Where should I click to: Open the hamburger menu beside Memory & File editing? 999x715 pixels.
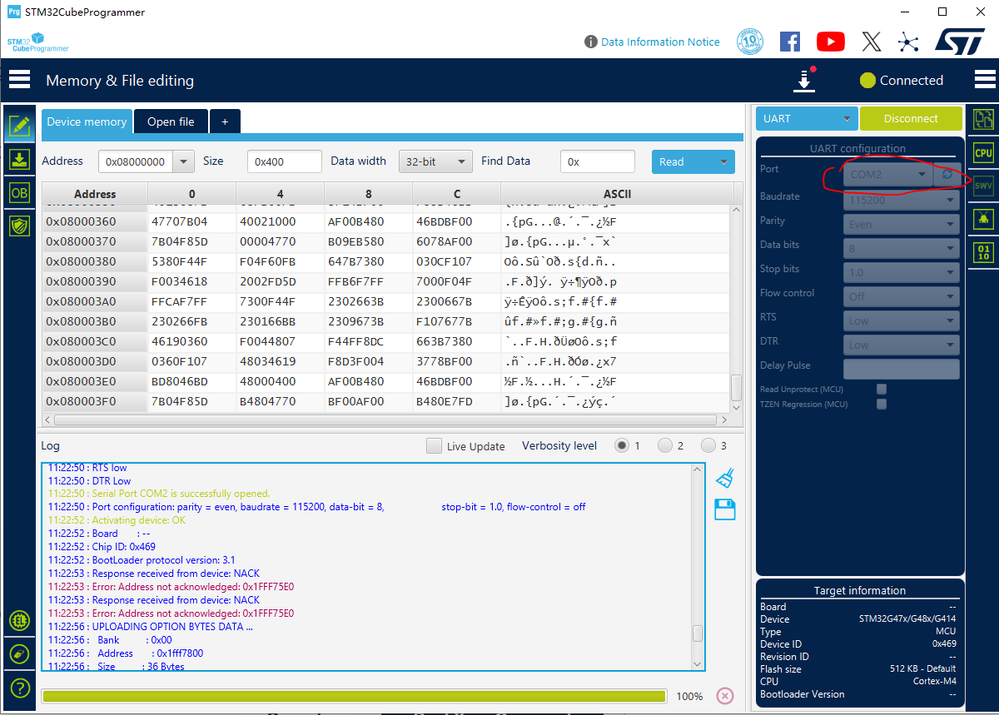click(19, 80)
